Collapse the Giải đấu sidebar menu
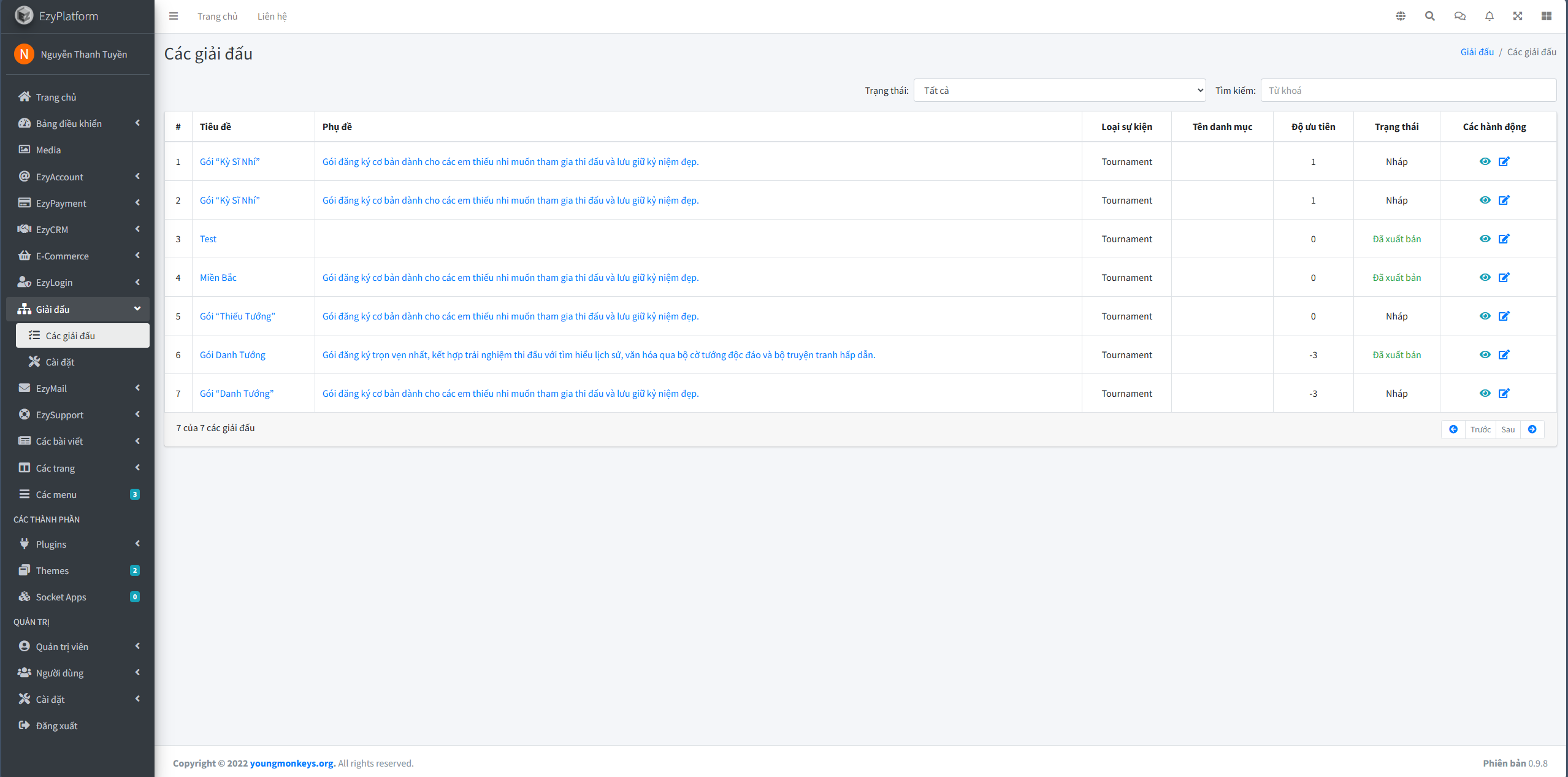Image resolution: width=1568 pixels, height=777 pixels. 78,309
